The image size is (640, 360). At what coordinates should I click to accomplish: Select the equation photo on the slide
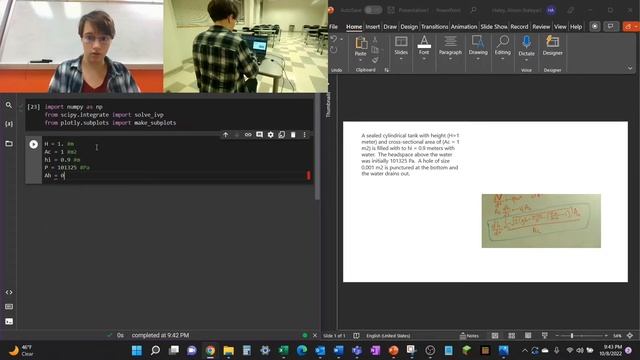point(541,221)
